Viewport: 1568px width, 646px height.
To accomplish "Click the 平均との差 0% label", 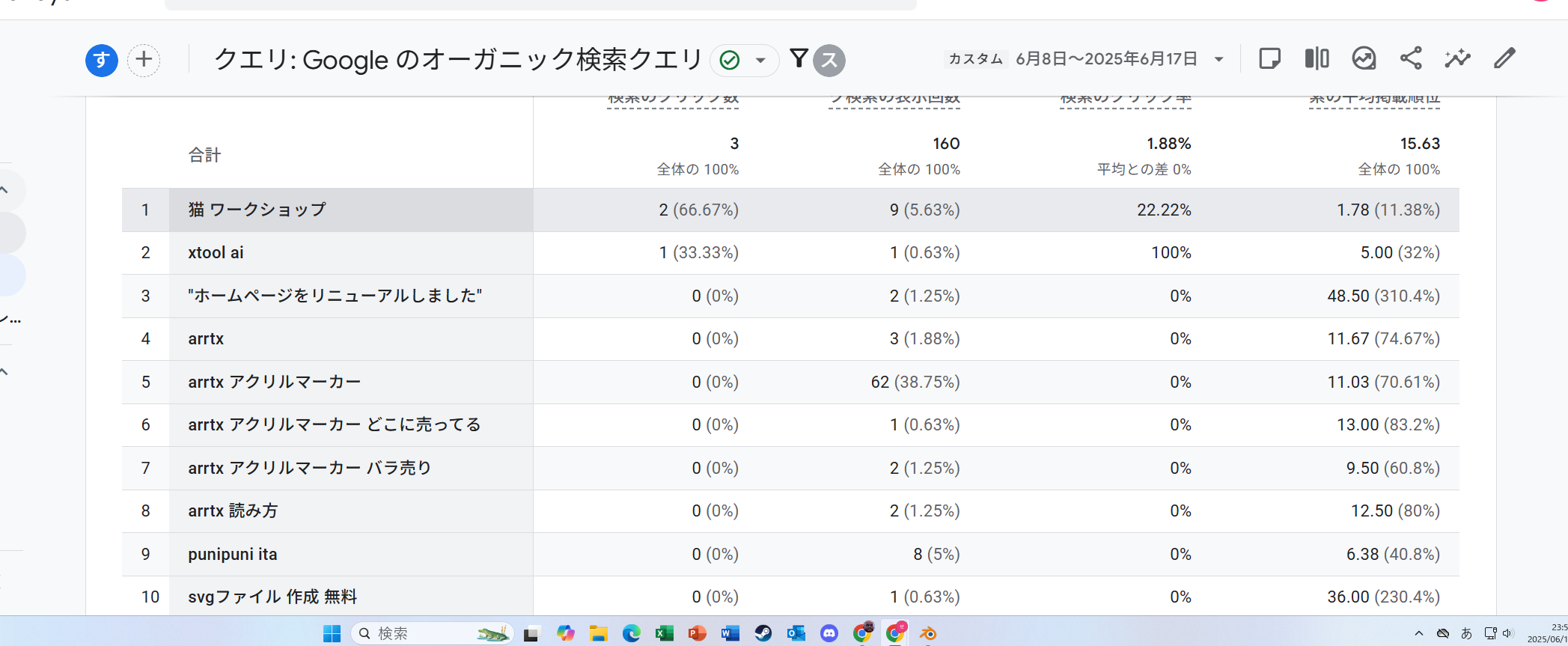I will [1144, 169].
